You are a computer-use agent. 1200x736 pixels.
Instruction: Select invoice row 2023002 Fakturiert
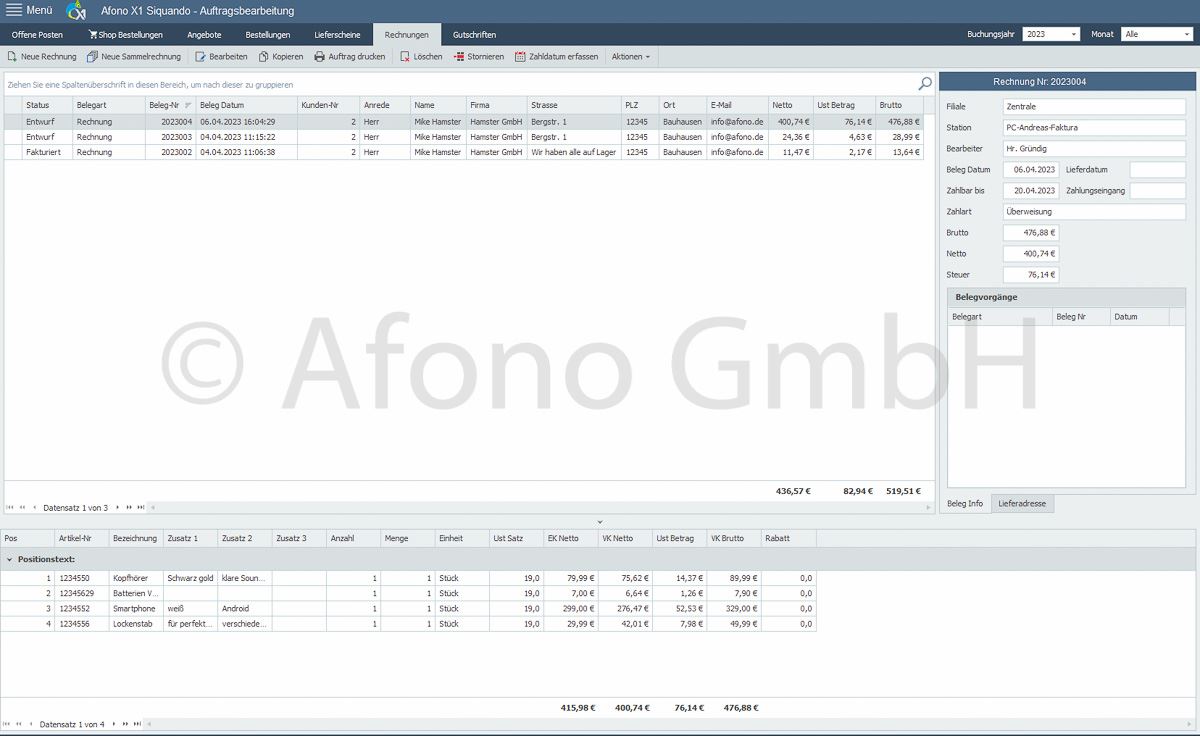465,152
